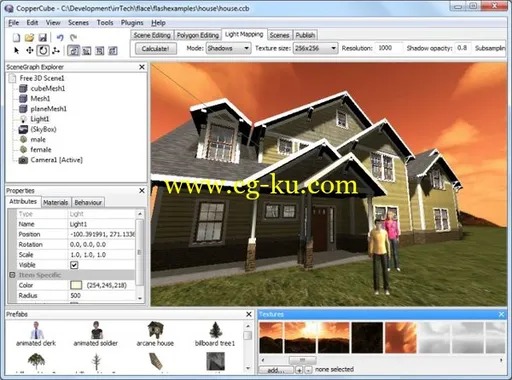Choose the Move tool with four arrows
This screenshot has width=512, height=380.
pyautogui.click(x=30, y=51)
